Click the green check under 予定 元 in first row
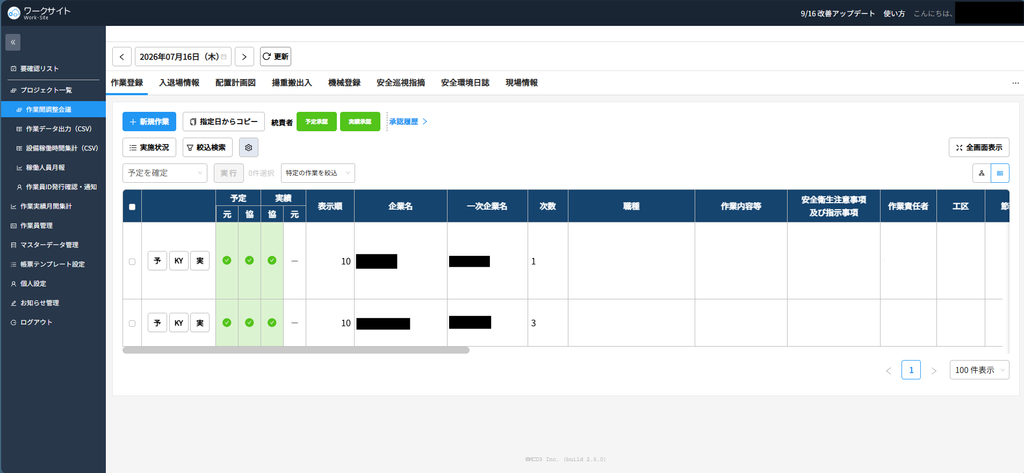Screen dimensions: 1024x473 tap(227, 261)
